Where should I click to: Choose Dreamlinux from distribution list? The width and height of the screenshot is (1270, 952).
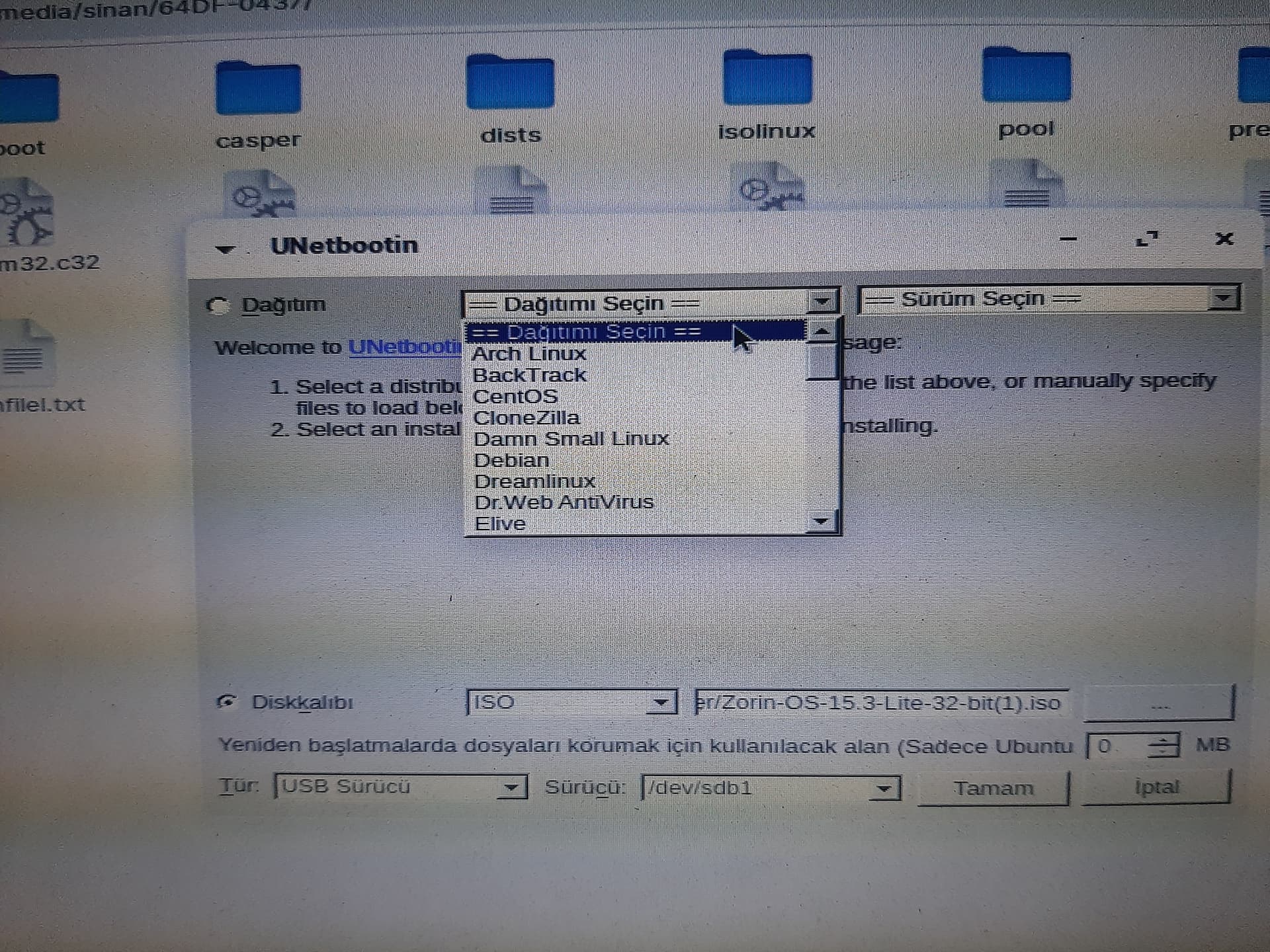[x=535, y=481]
